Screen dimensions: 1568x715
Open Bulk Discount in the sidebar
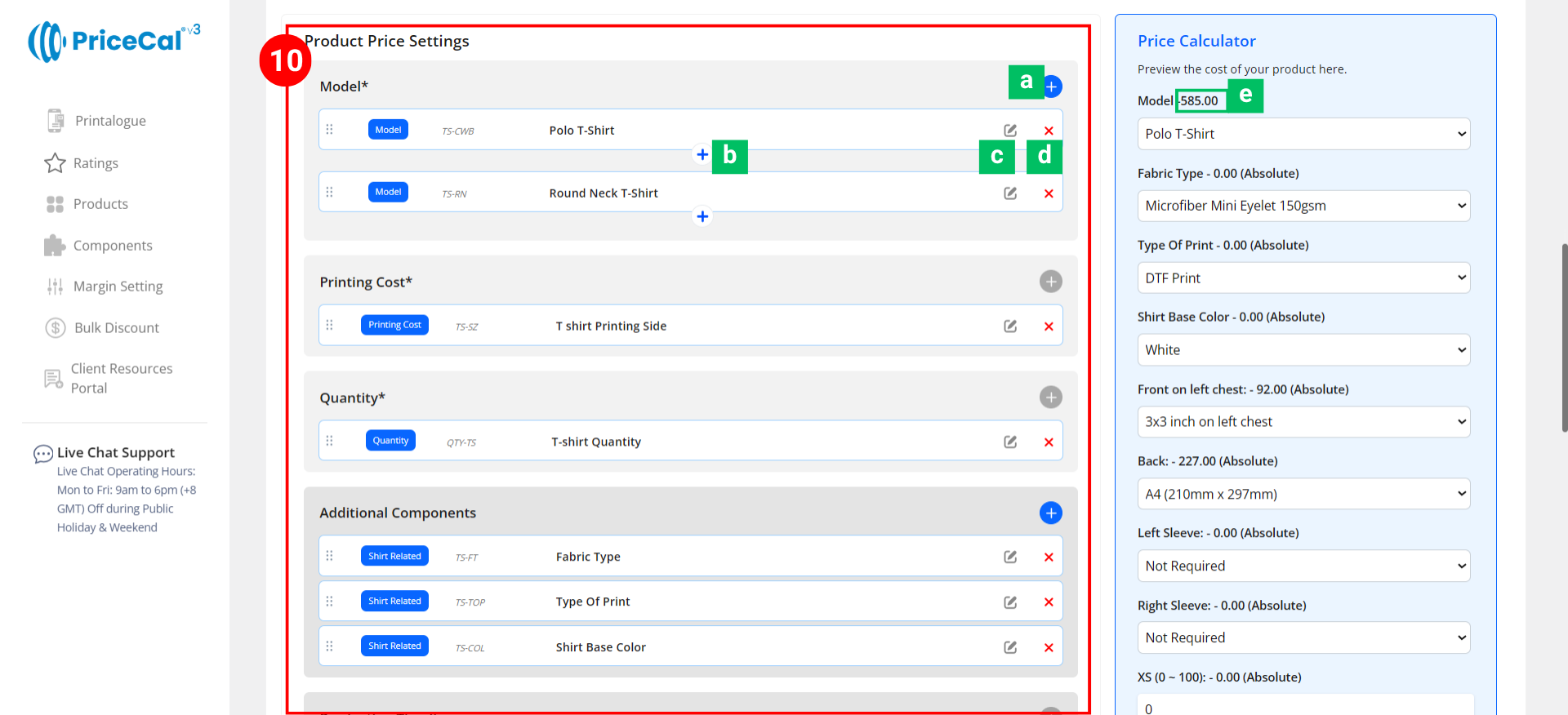(x=116, y=328)
